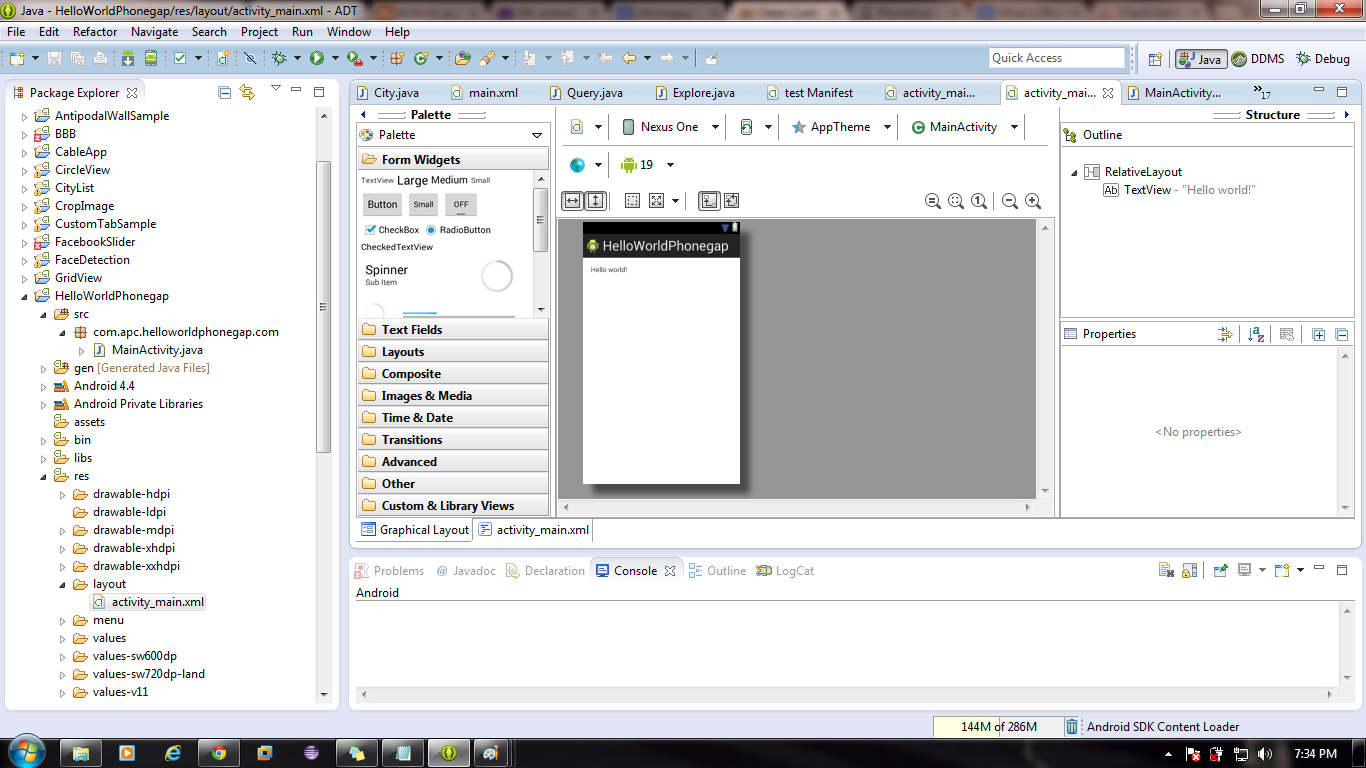The width and height of the screenshot is (1366, 768).
Task: Open Chrome from the Windows taskbar
Action: (x=218, y=752)
